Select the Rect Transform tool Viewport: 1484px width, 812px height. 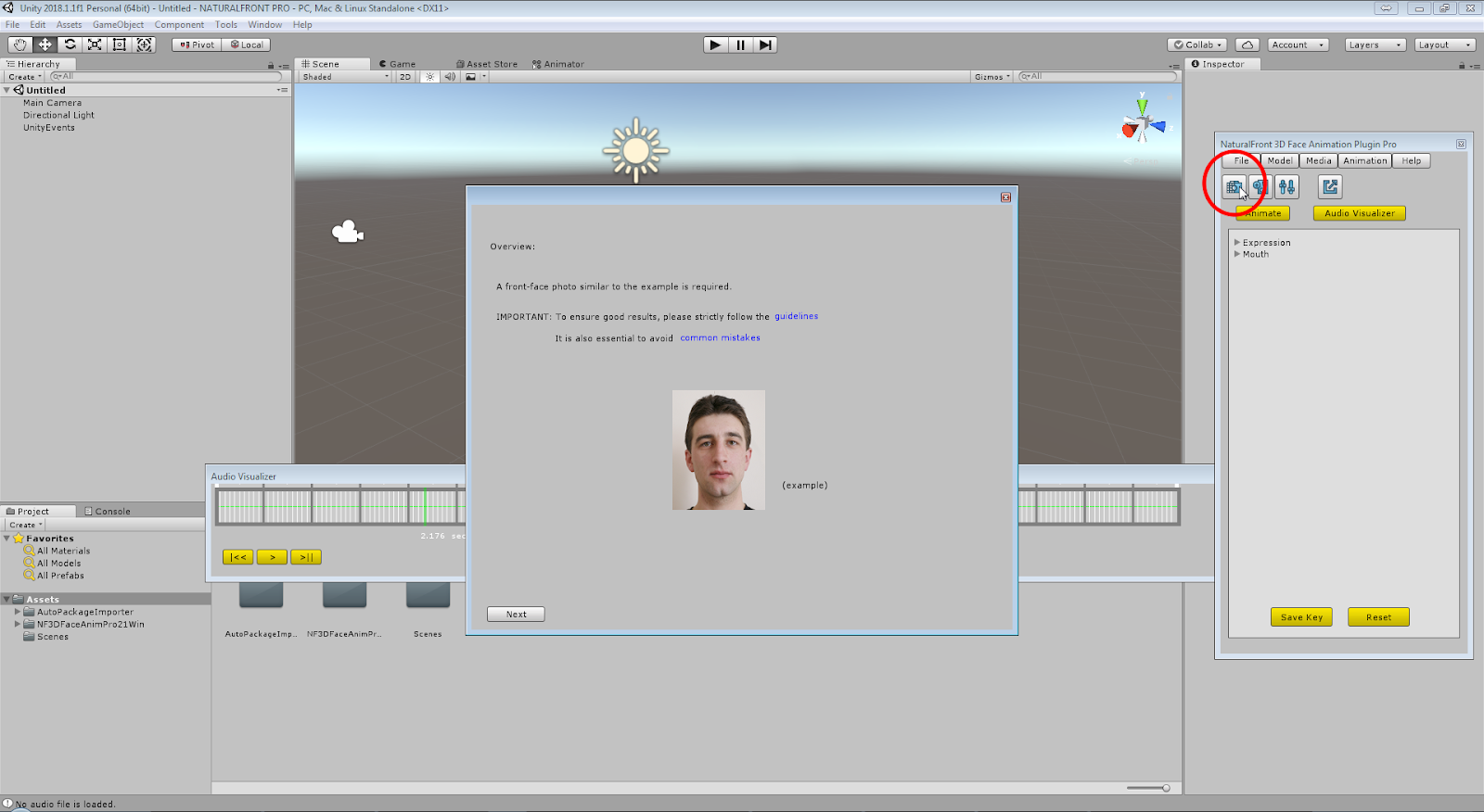click(120, 44)
